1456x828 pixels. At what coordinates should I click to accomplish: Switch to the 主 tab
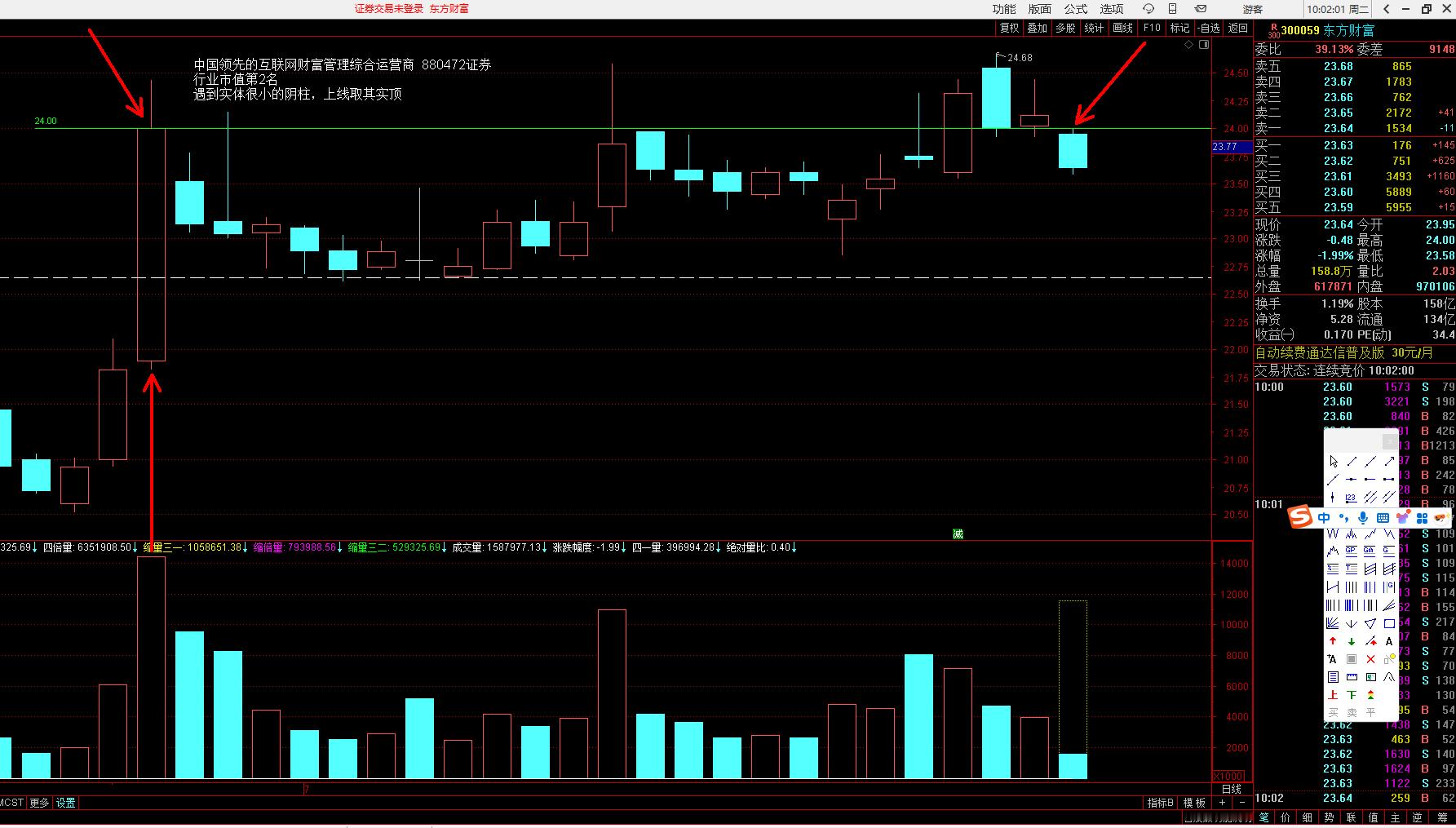pyautogui.click(x=1395, y=817)
